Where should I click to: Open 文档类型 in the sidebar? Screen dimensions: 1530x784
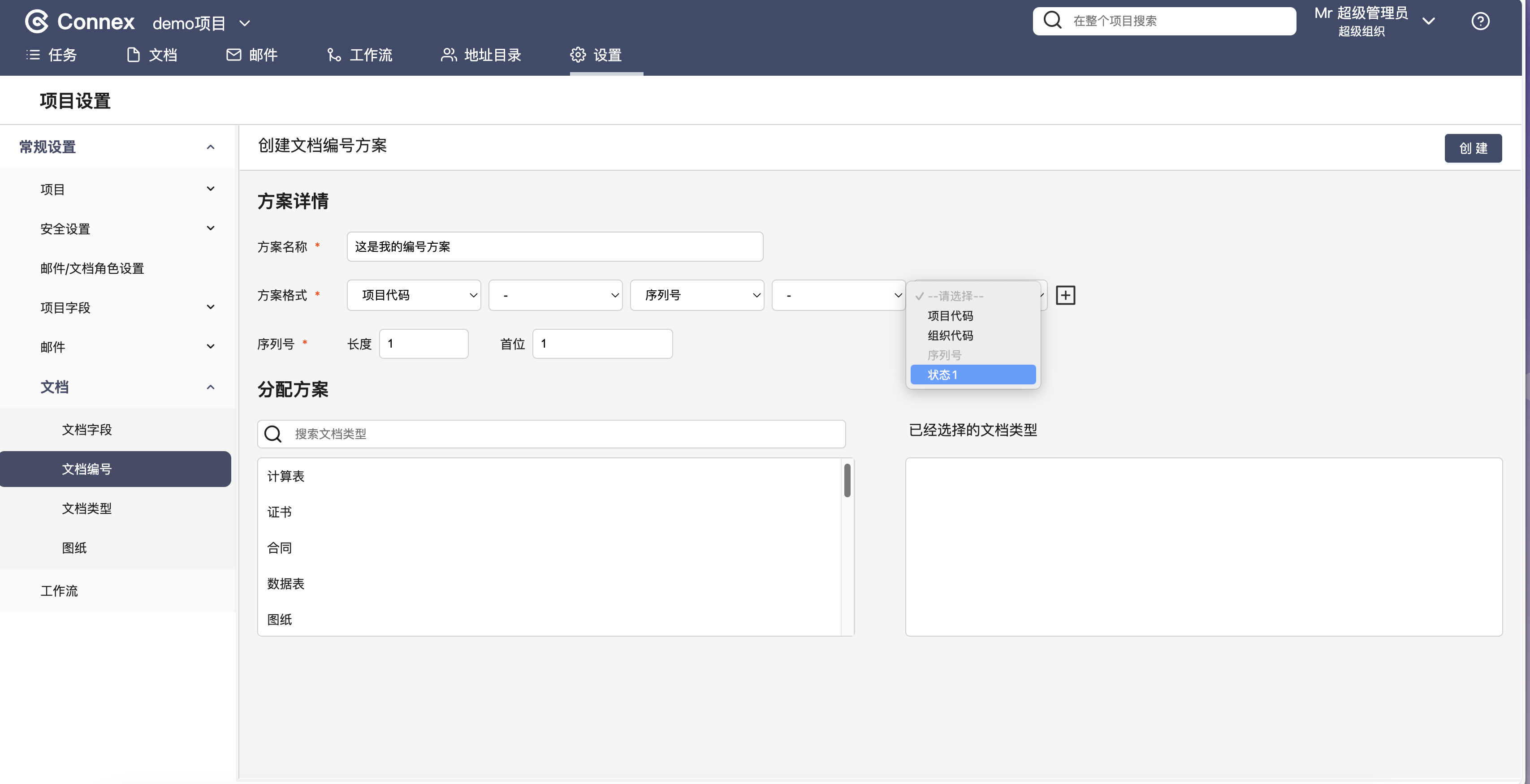point(86,508)
